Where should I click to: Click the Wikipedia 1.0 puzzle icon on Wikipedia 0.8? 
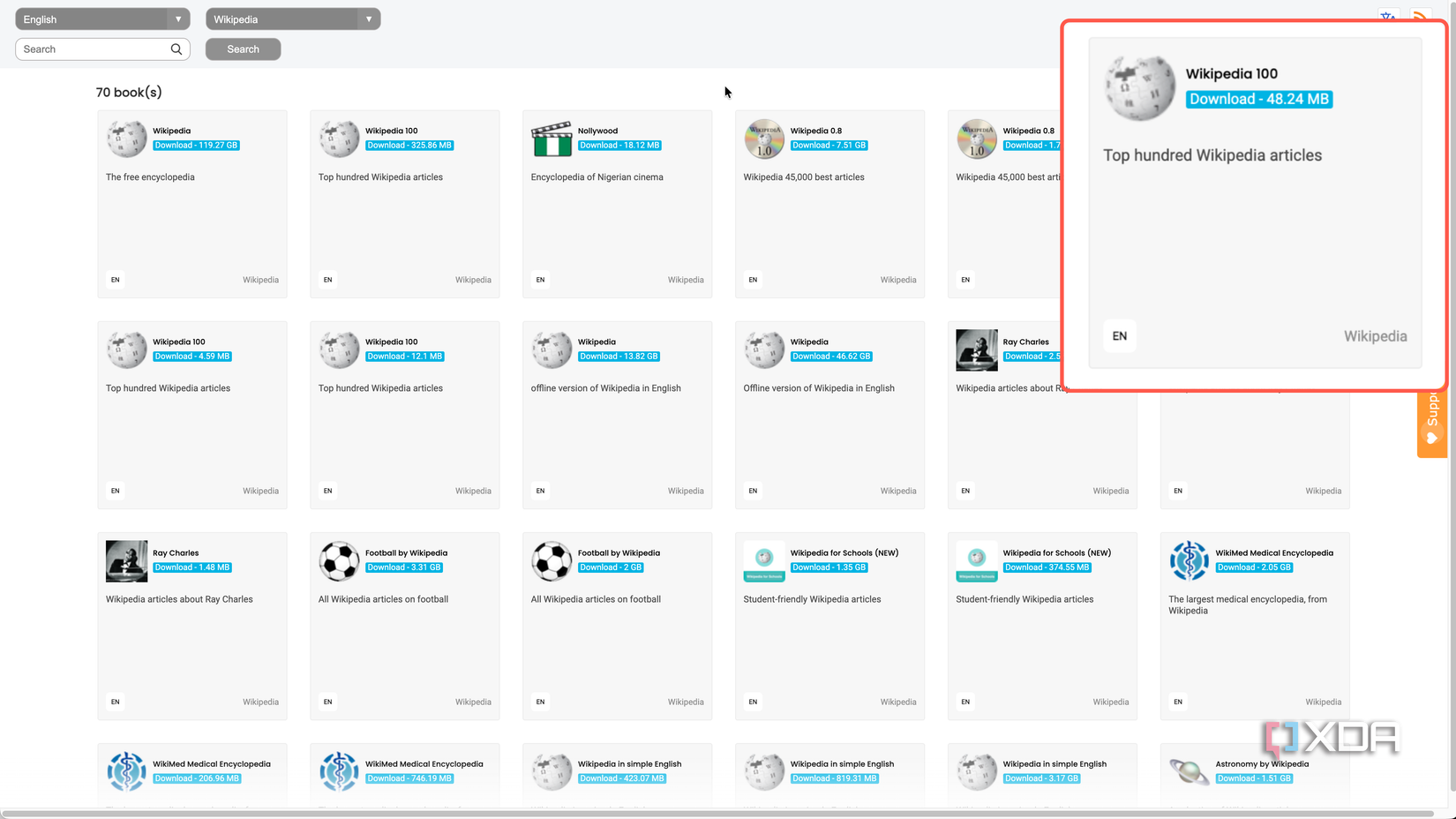pyautogui.click(x=763, y=139)
